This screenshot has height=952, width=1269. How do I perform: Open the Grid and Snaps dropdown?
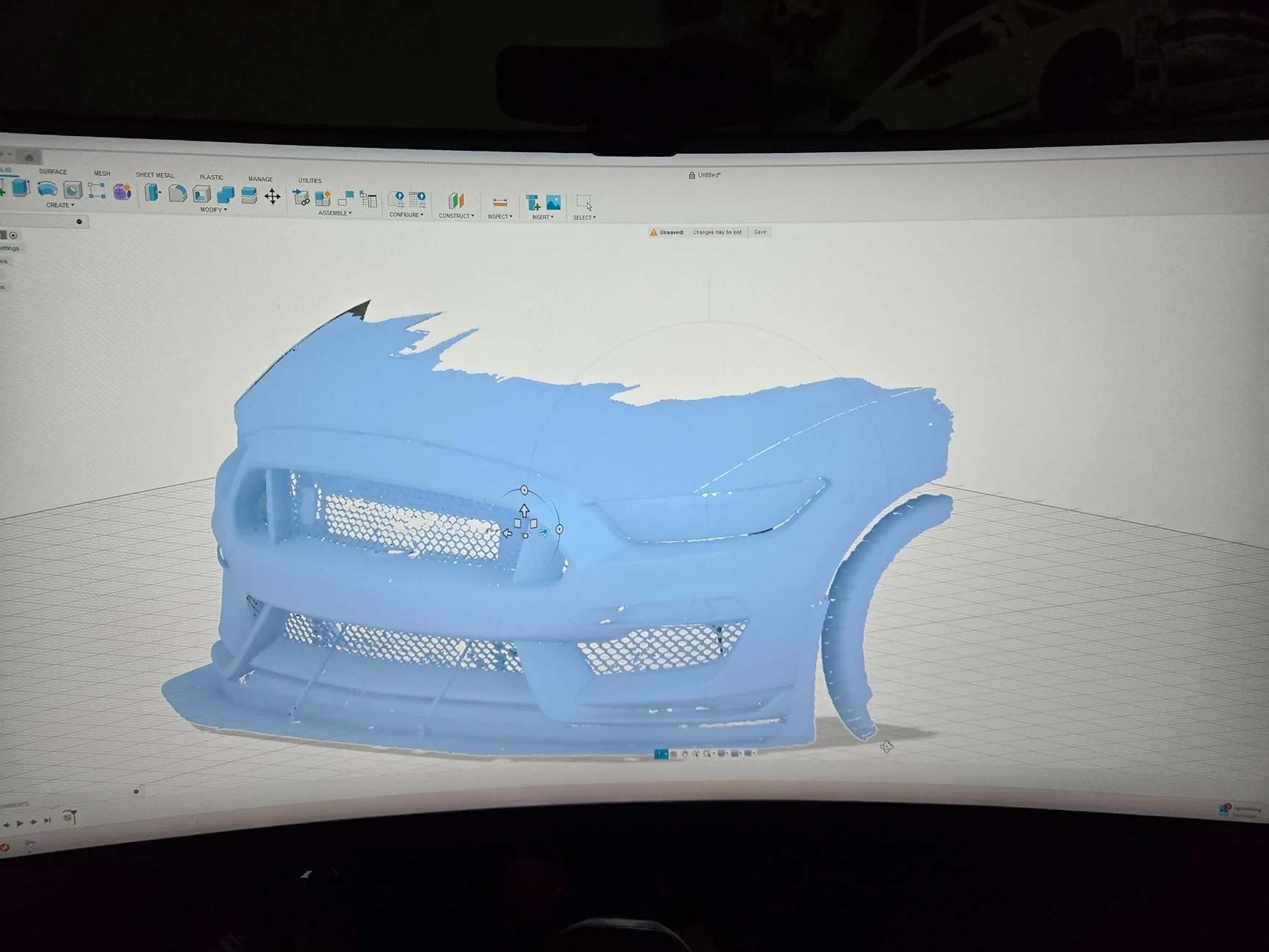click(736, 754)
